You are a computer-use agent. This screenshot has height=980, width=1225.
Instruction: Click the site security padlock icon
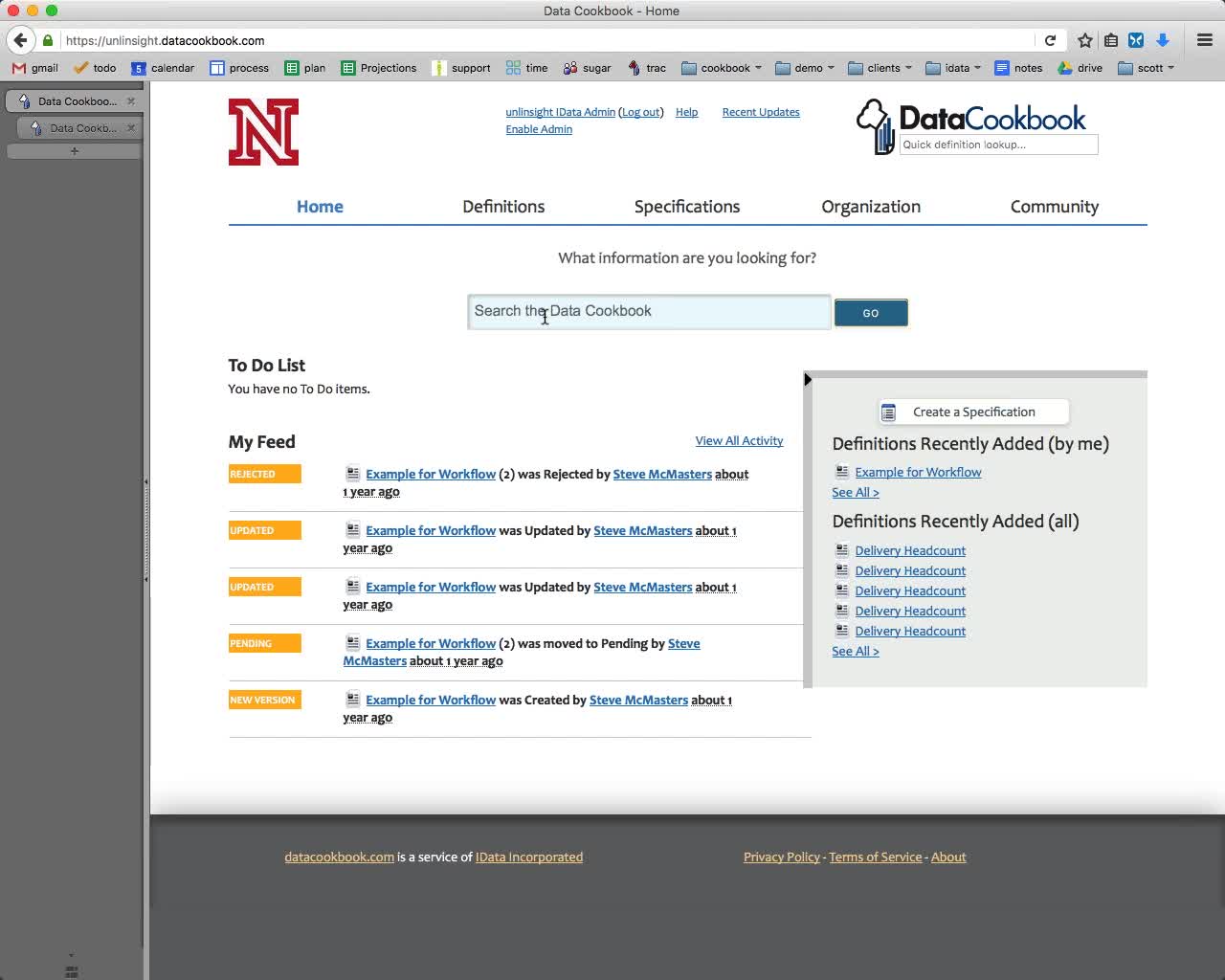48,40
